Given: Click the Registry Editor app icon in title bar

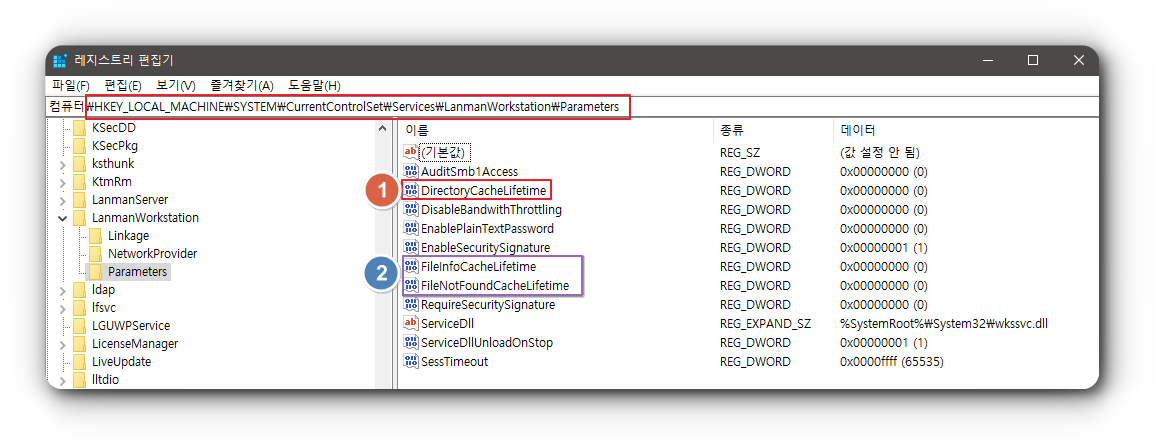Looking at the screenshot, I should (x=60, y=60).
